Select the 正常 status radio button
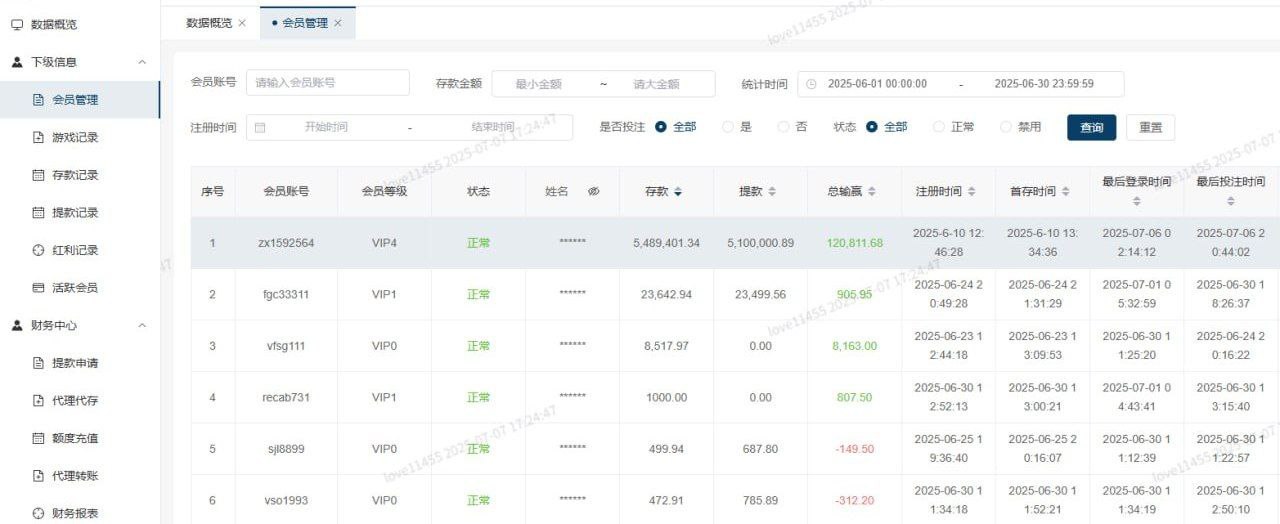 pos(939,127)
